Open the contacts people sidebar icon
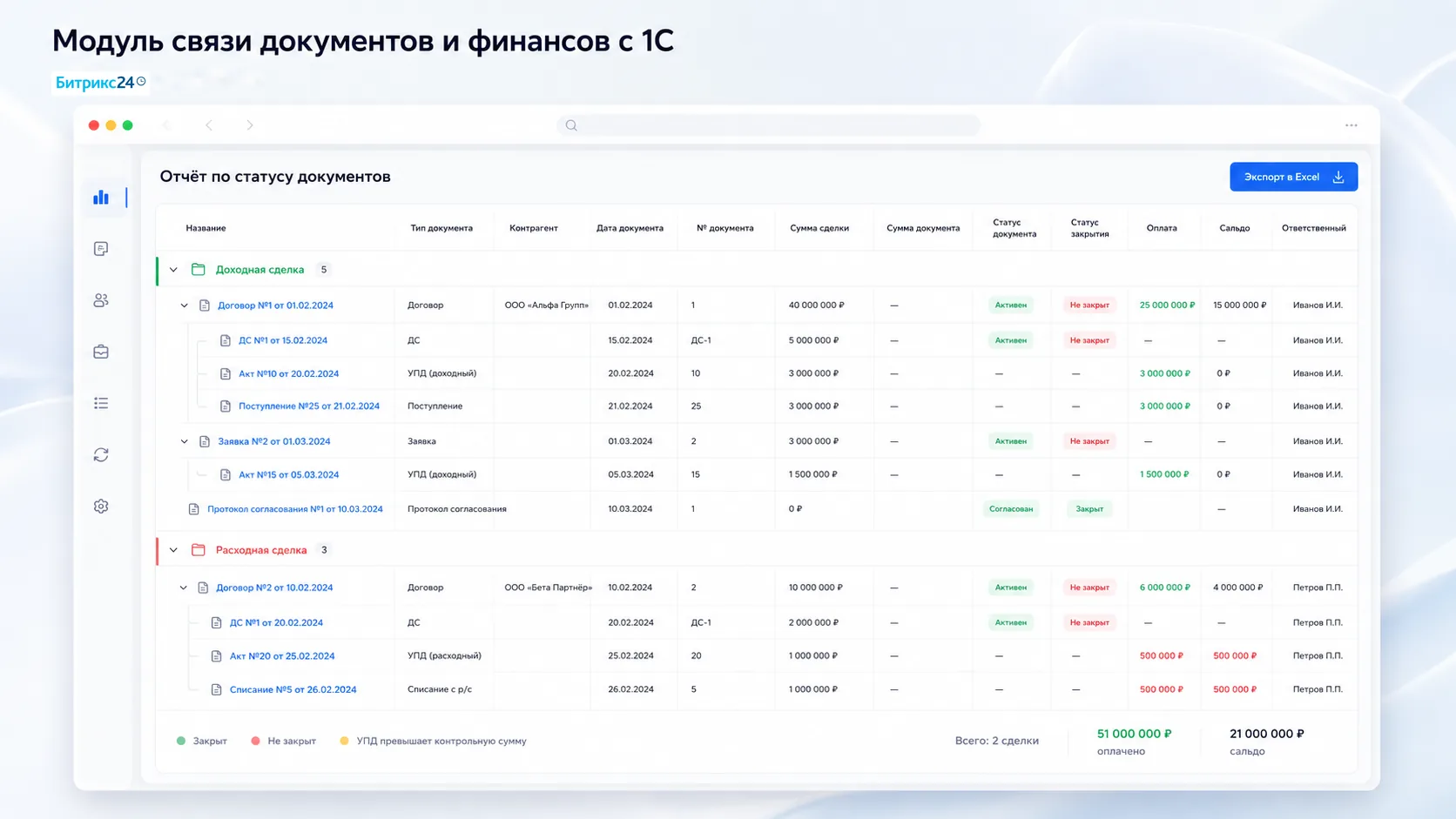This screenshot has width=1456, height=819. (x=101, y=300)
